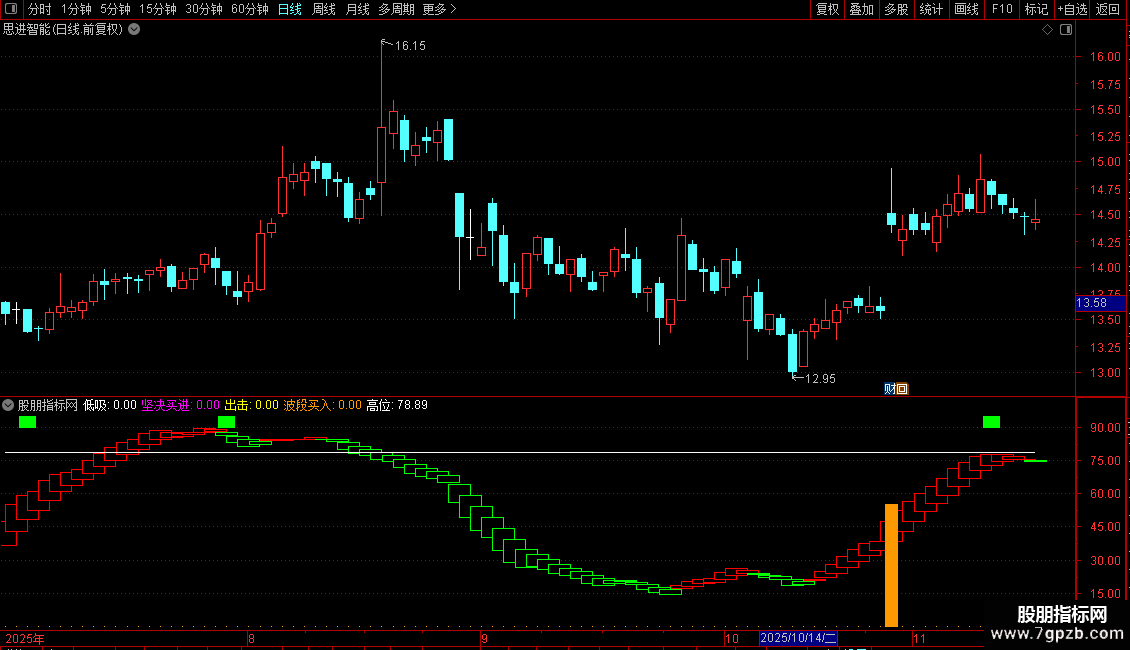Switch to 分时 intraday view
Image resolution: width=1130 pixels, height=650 pixels.
(40, 9)
